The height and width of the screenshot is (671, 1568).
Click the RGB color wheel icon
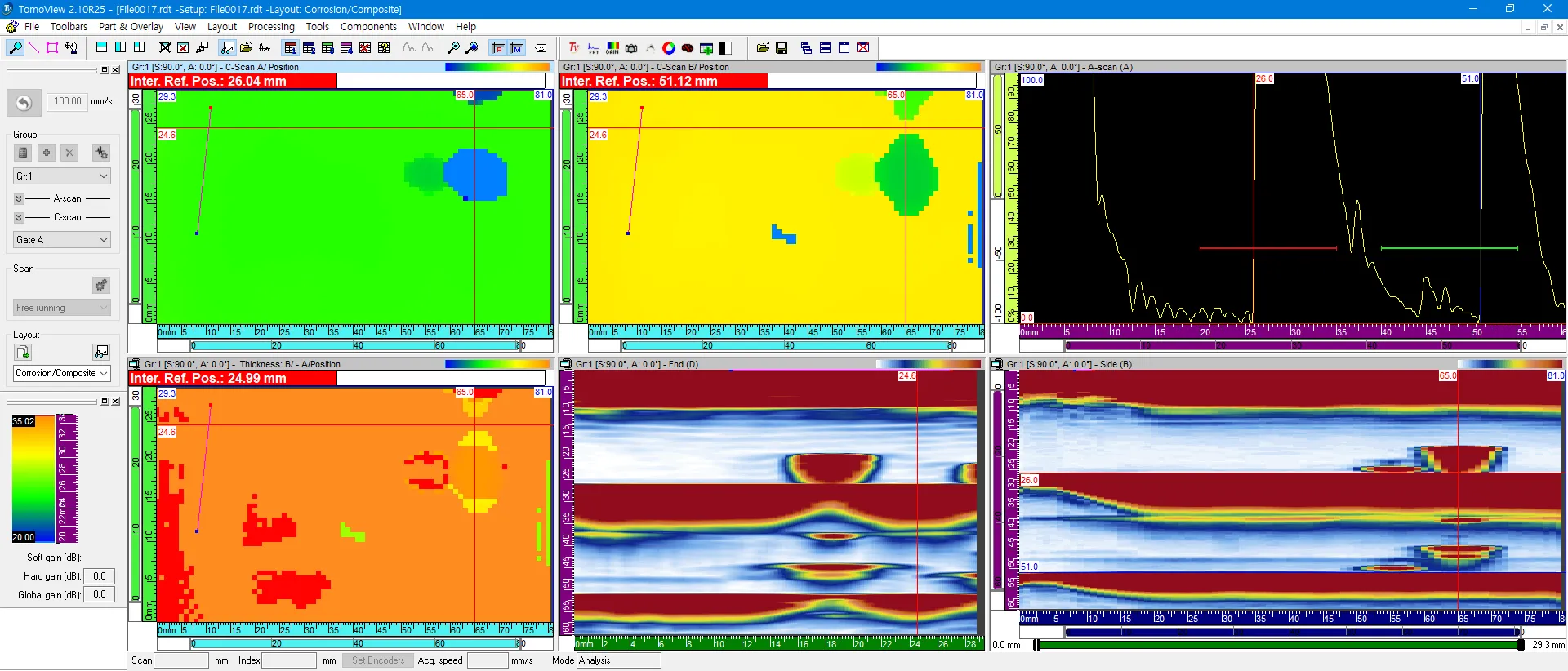point(668,48)
